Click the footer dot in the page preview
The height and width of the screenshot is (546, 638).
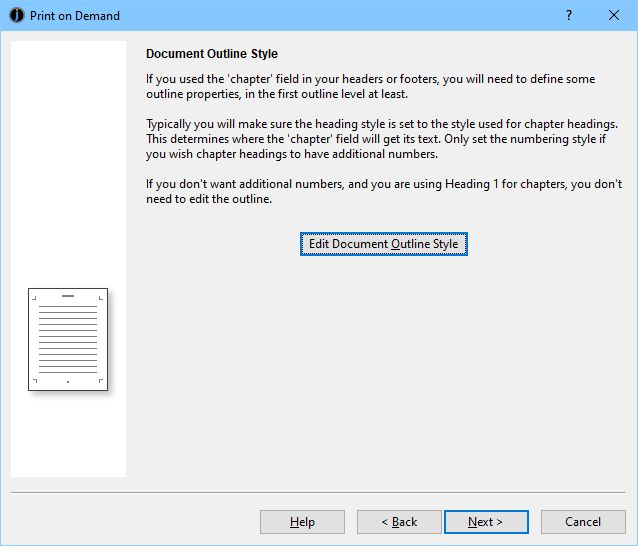click(x=68, y=382)
